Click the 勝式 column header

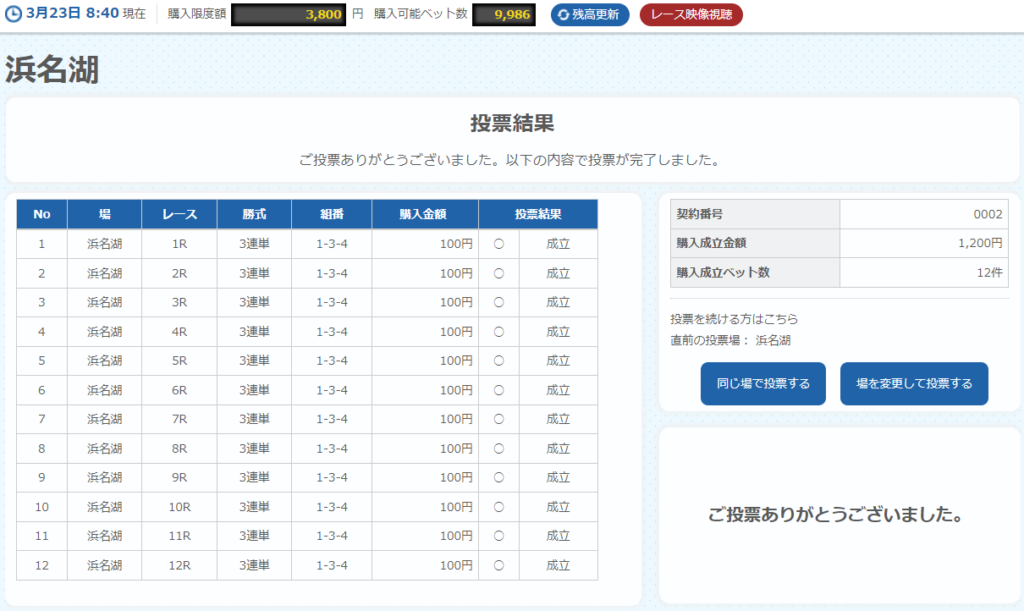pyautogui.click(x=254, y=214)
